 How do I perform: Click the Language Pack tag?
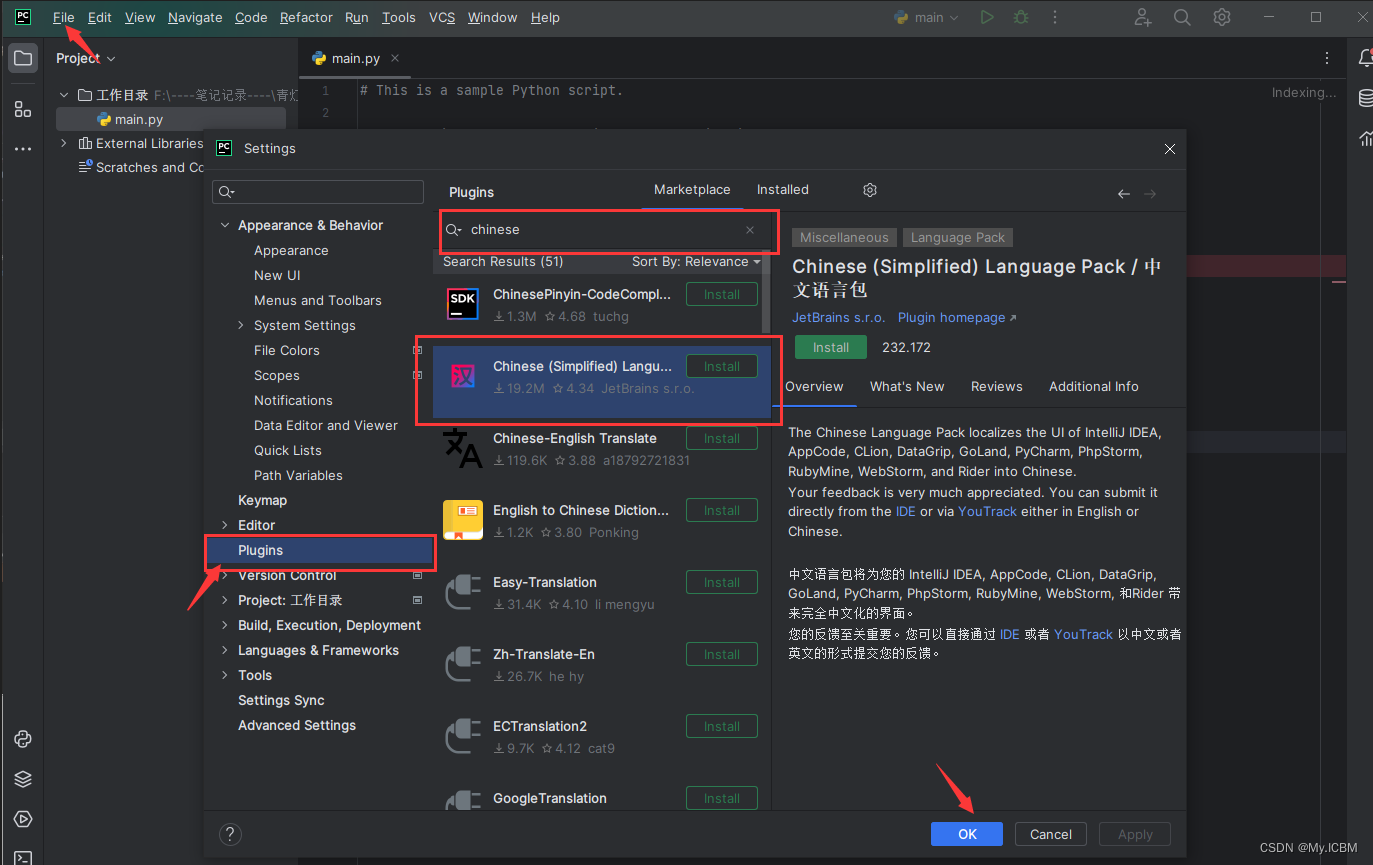pos(958,238)
